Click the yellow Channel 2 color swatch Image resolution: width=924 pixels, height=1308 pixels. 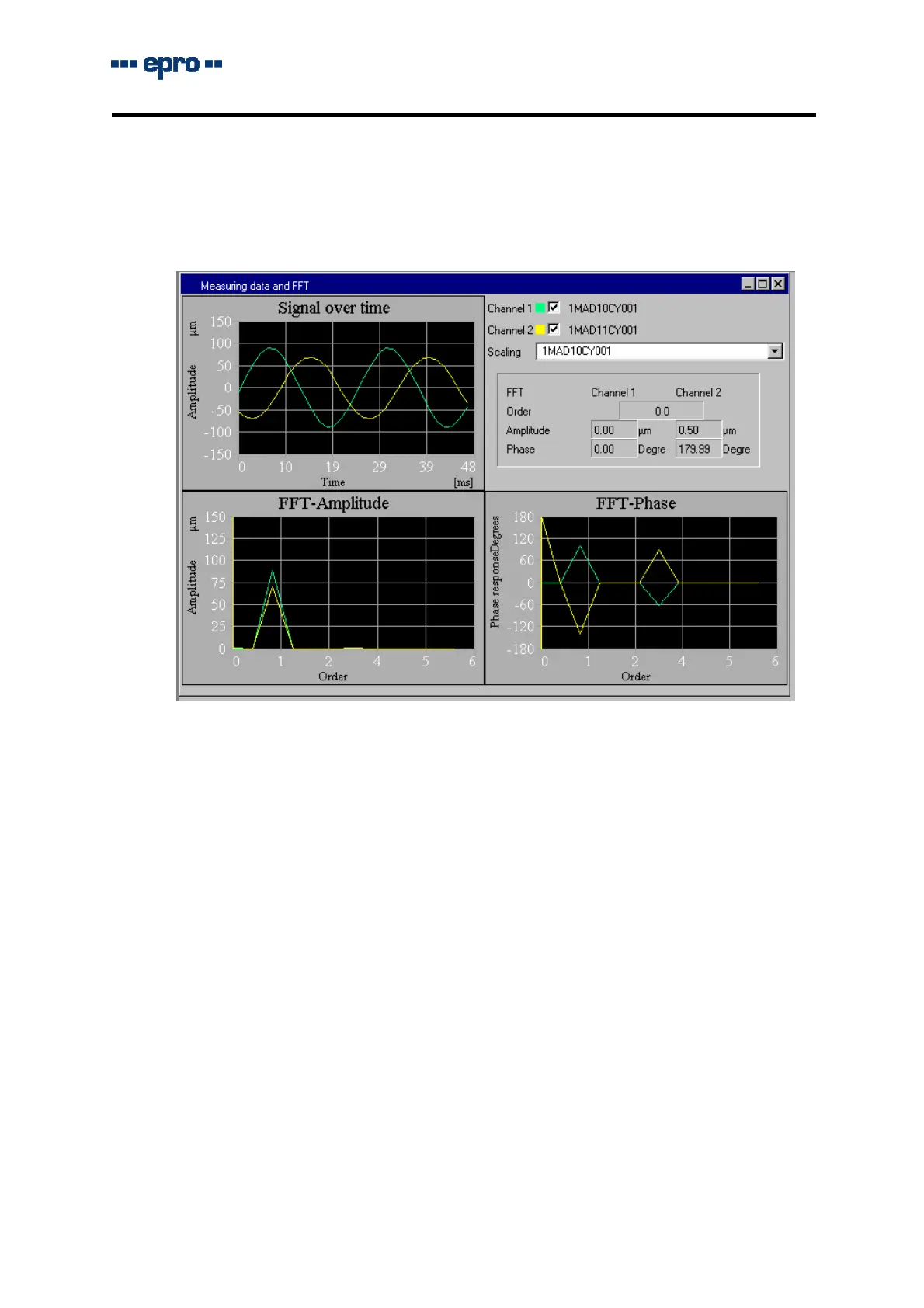click(540, 330)
